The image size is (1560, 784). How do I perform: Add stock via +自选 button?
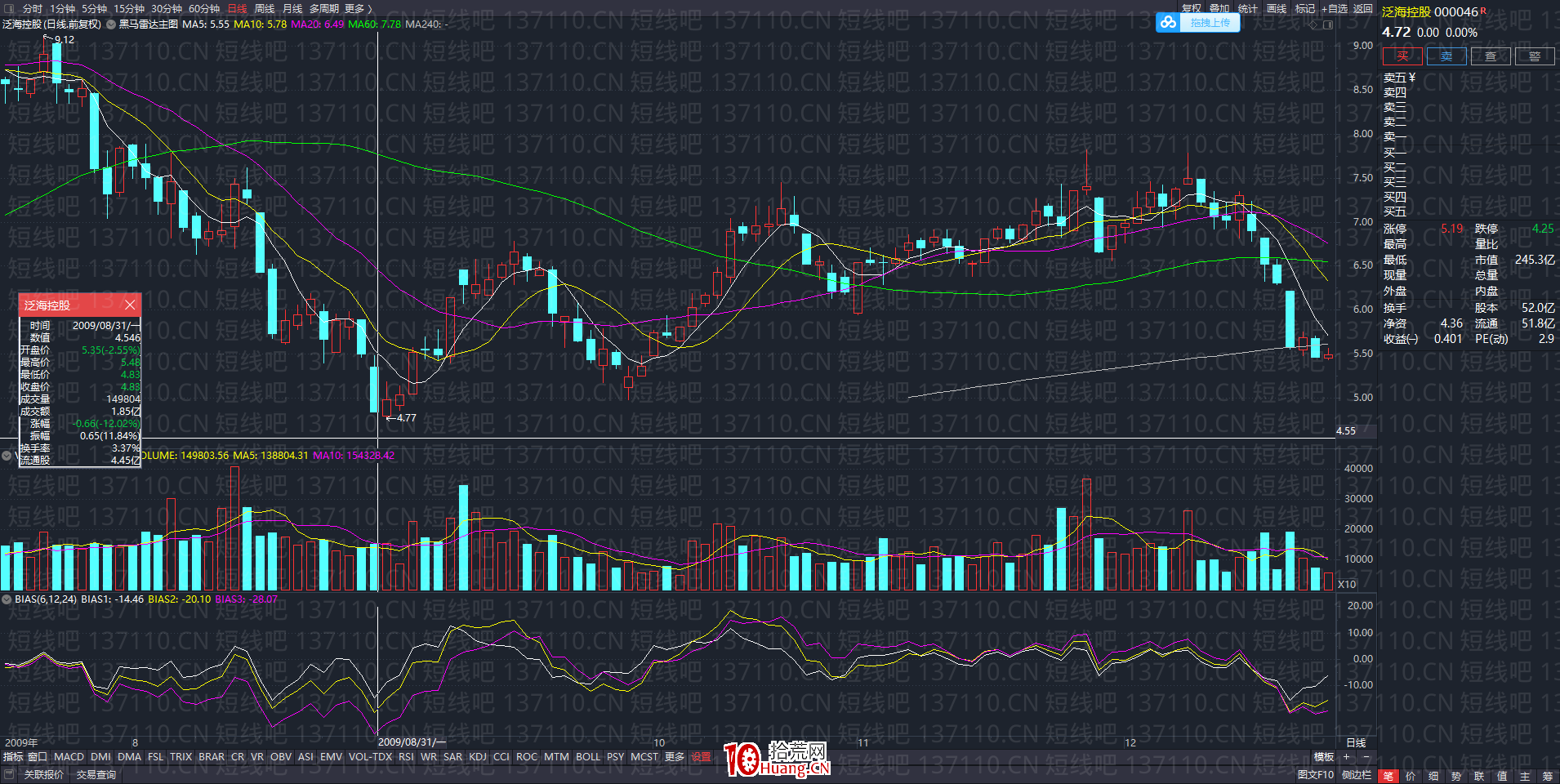tap(1335, 8)
